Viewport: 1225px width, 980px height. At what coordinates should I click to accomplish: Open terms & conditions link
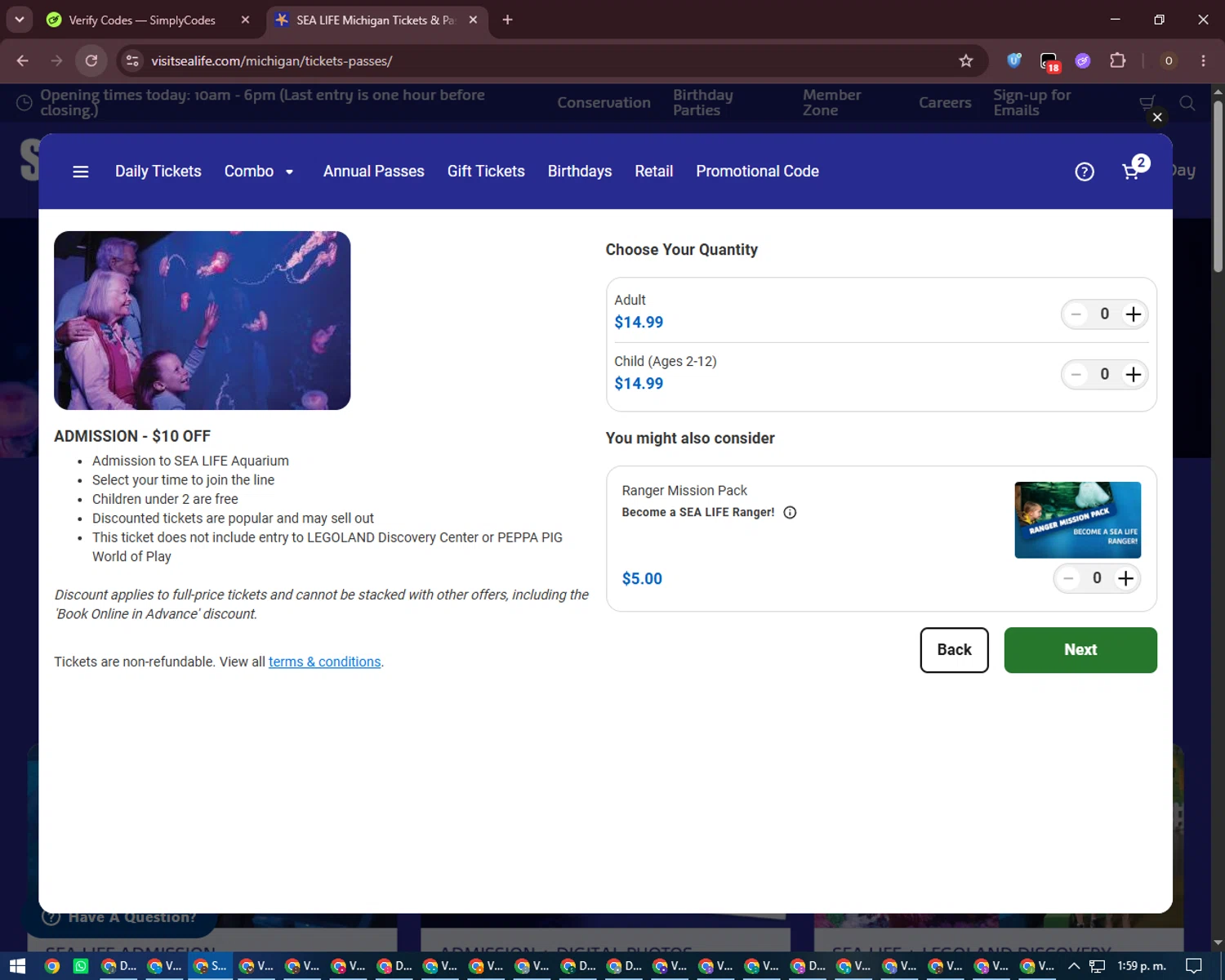click(325, 661)
